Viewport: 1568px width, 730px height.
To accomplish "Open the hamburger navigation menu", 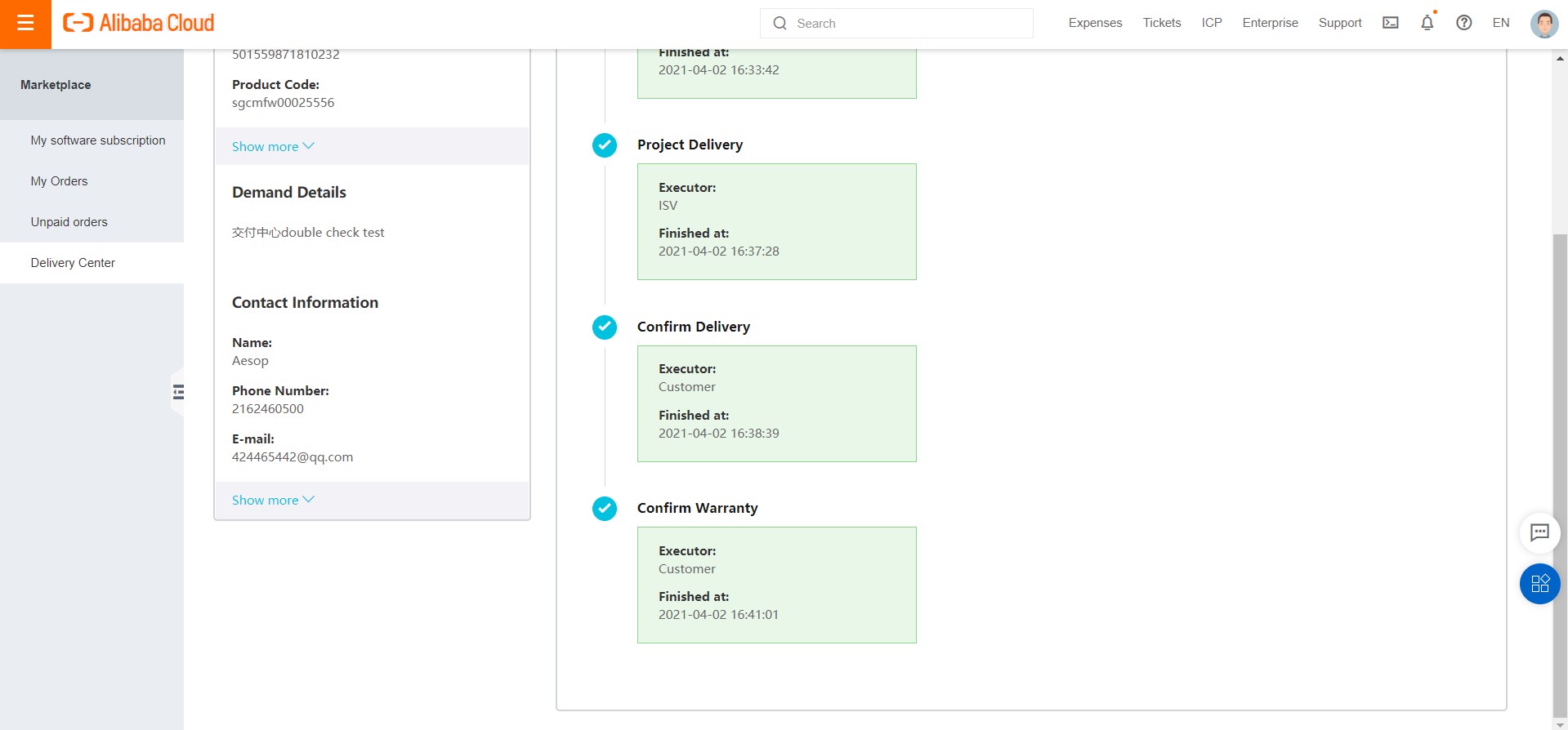I will click(x=25, y=24).
